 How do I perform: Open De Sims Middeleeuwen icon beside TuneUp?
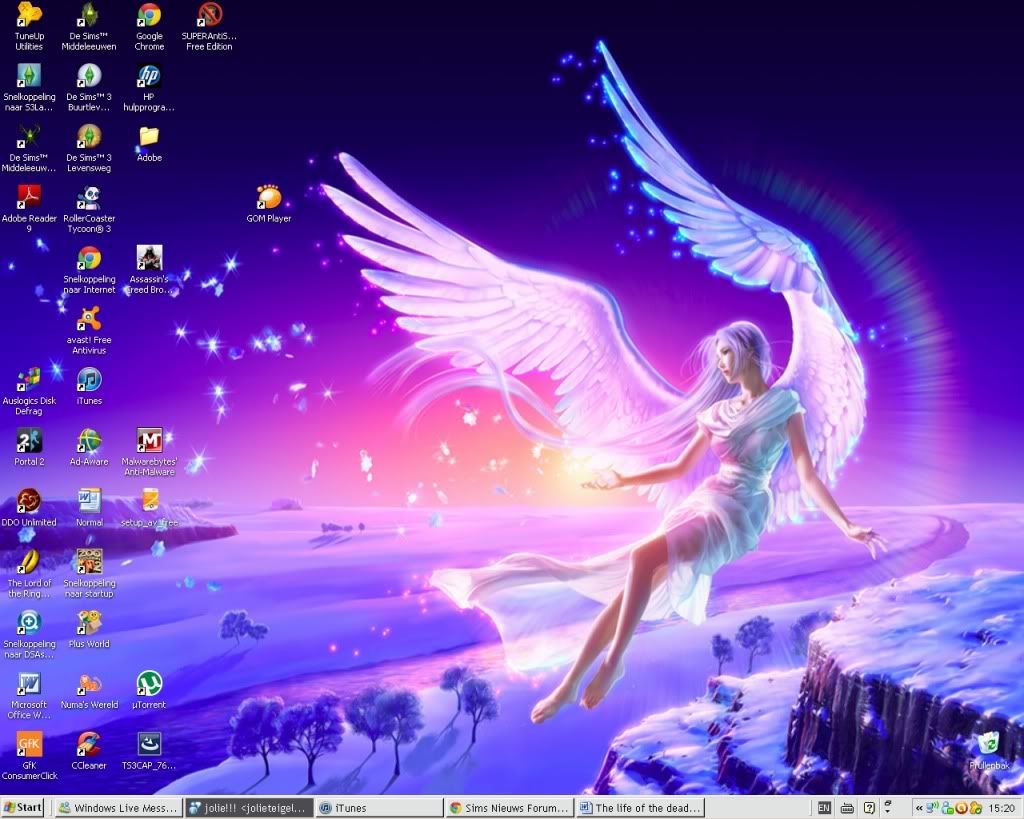89,26
